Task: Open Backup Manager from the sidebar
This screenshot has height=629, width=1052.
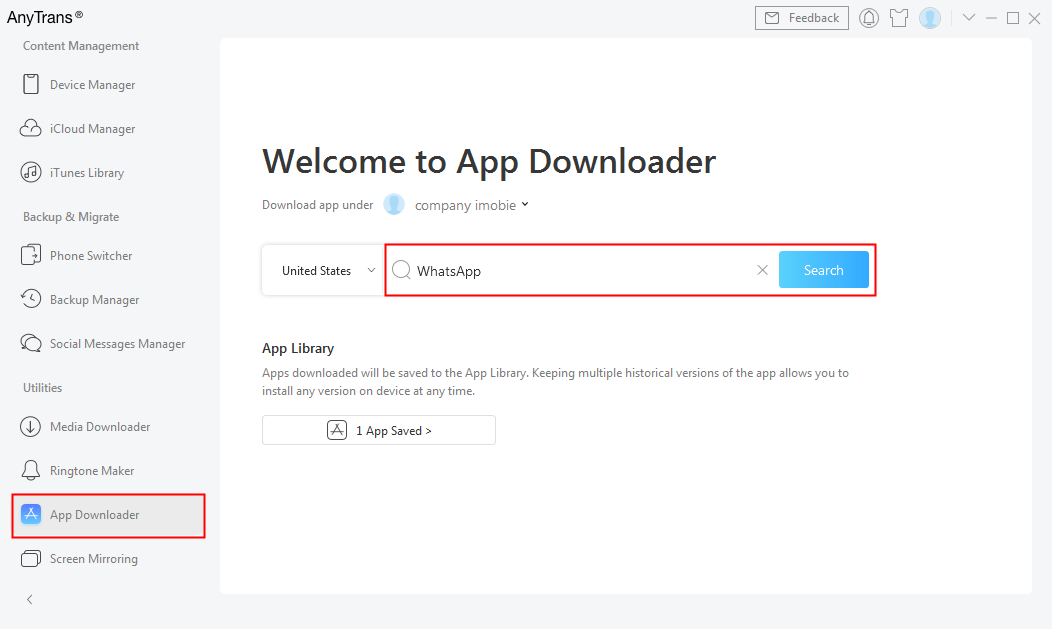Action: [x=94, y=300]
